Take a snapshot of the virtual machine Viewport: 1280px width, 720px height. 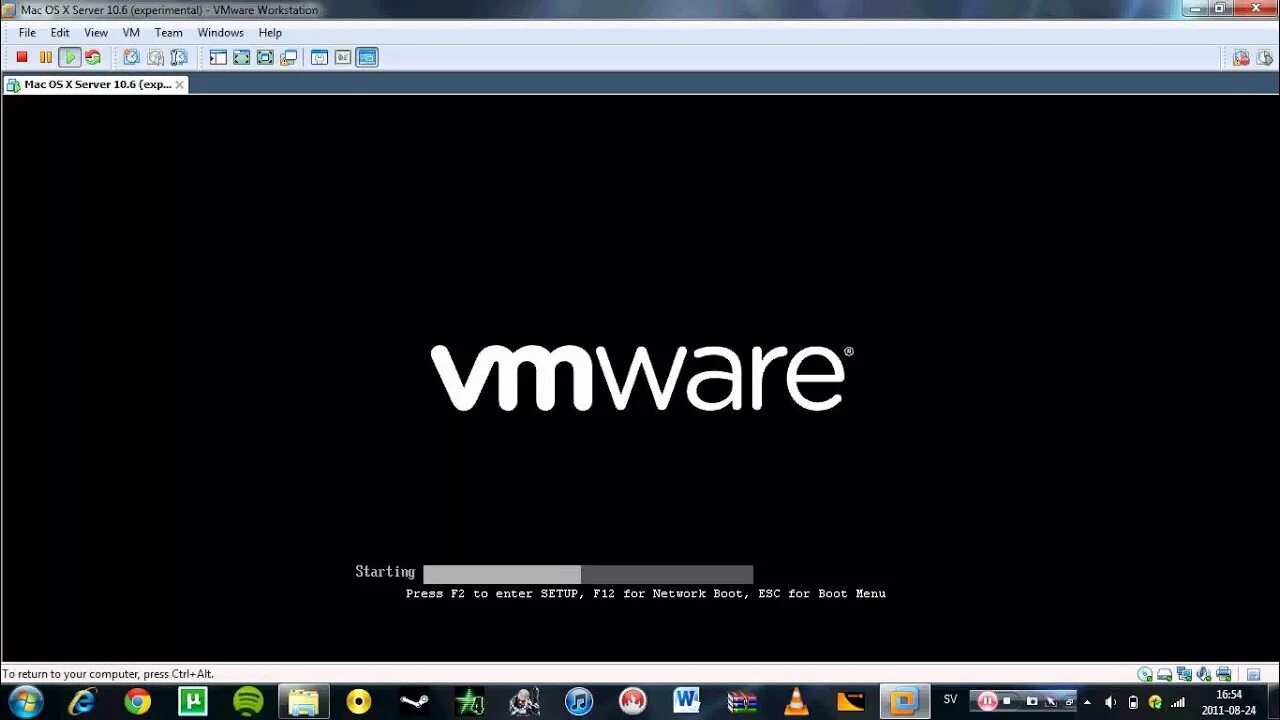pos(131,58)
